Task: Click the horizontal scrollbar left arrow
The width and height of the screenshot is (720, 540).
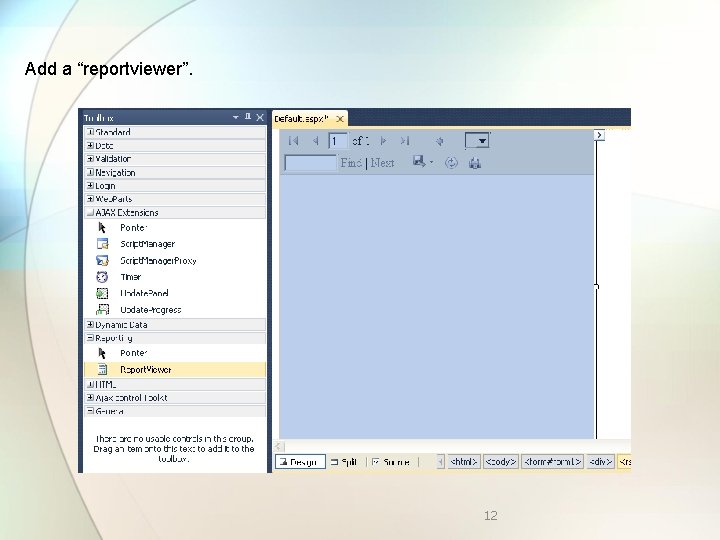Action: pyautogui.click(x=279, y=446)
